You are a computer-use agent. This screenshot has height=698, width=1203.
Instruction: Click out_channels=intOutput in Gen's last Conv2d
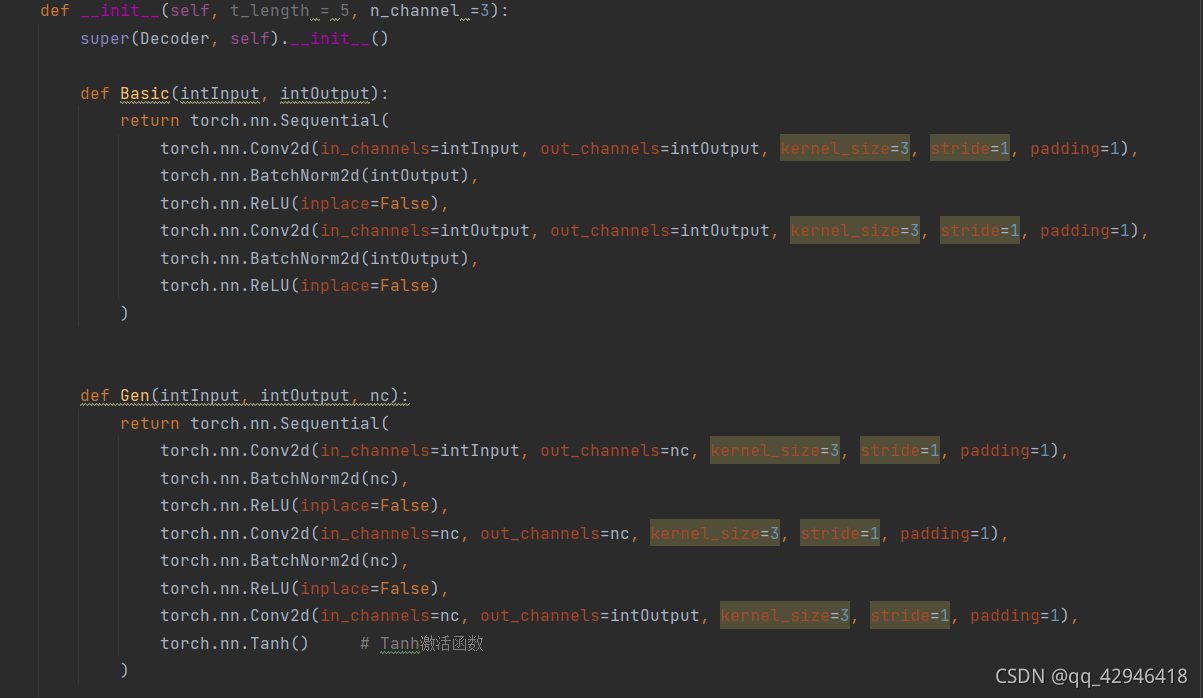click(590, 615)
